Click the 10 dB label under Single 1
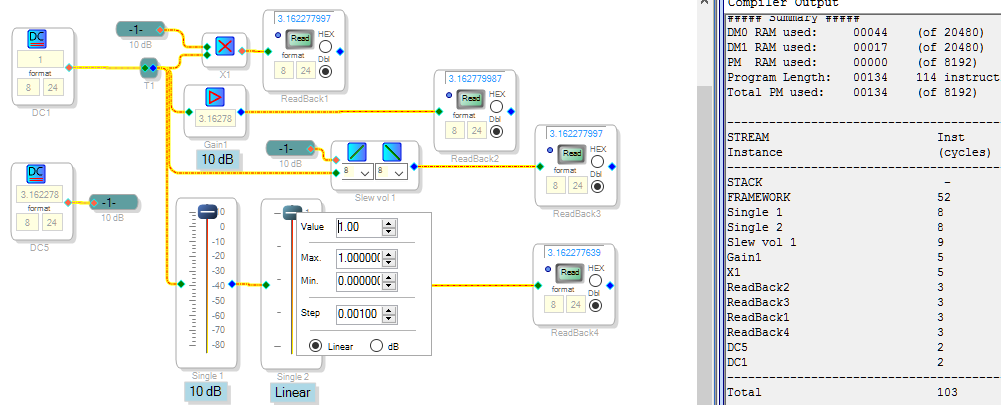The width and height of the screenshot is (1001, 405). [207, 391]
